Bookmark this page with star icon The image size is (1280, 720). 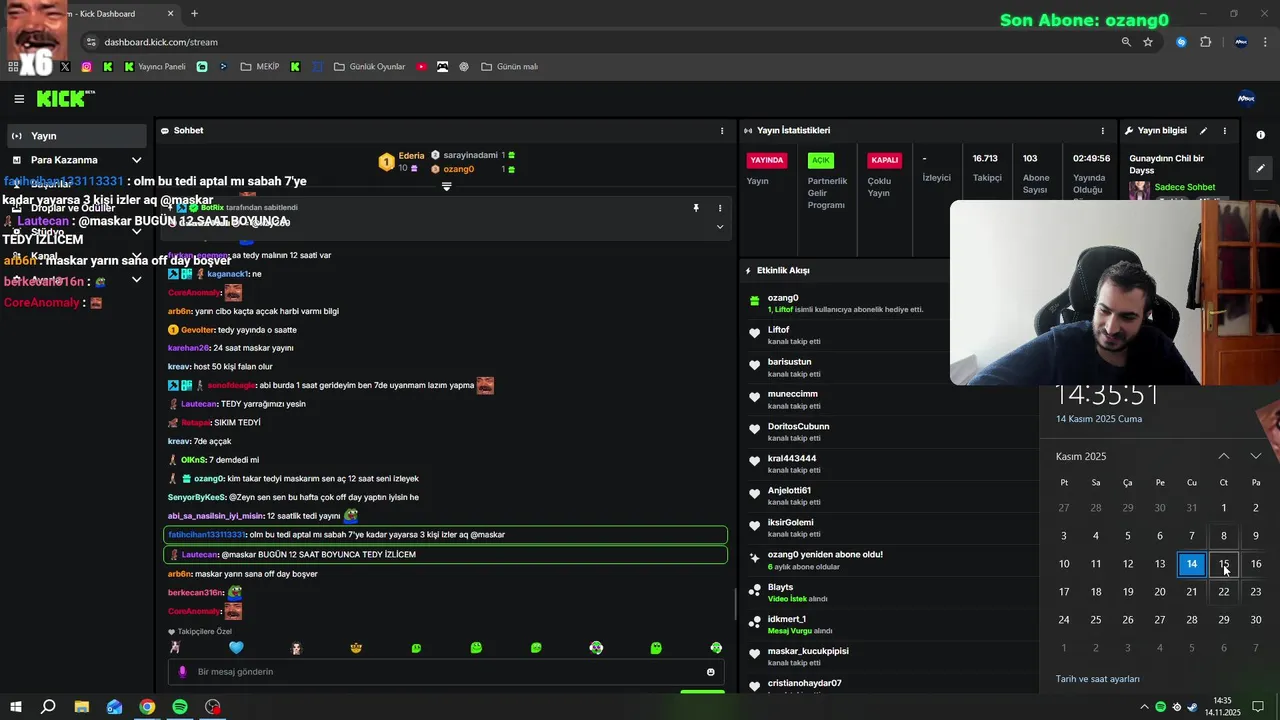click(1148, 42)
